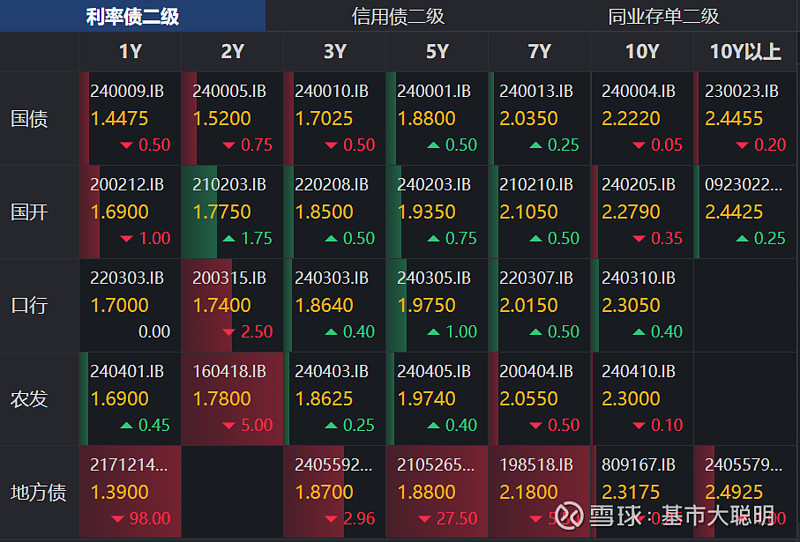The image size is (800, 542).
Task: Select the 1Y column header
Action: (x=130, y=52)
